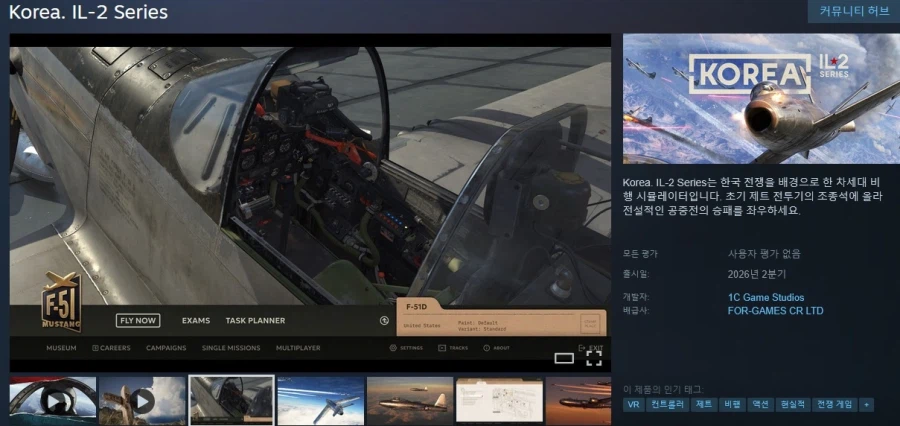900x426 pixels.
Task: Open the 1C Game Studios developer link
Action: [765, 297]
